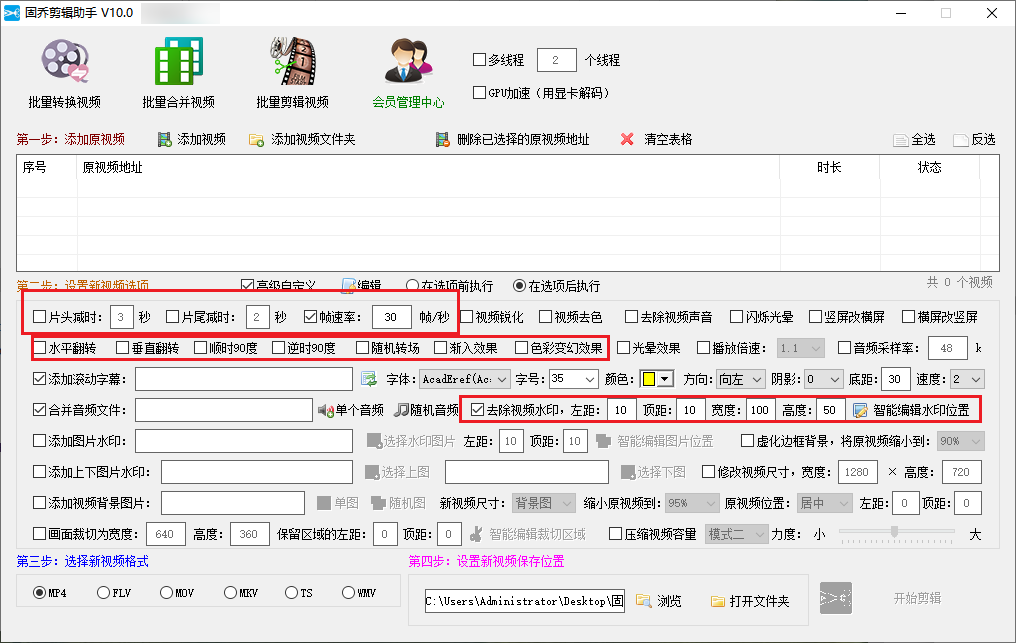Click 全选 select all
The image size is (1016, 643).
914,140
